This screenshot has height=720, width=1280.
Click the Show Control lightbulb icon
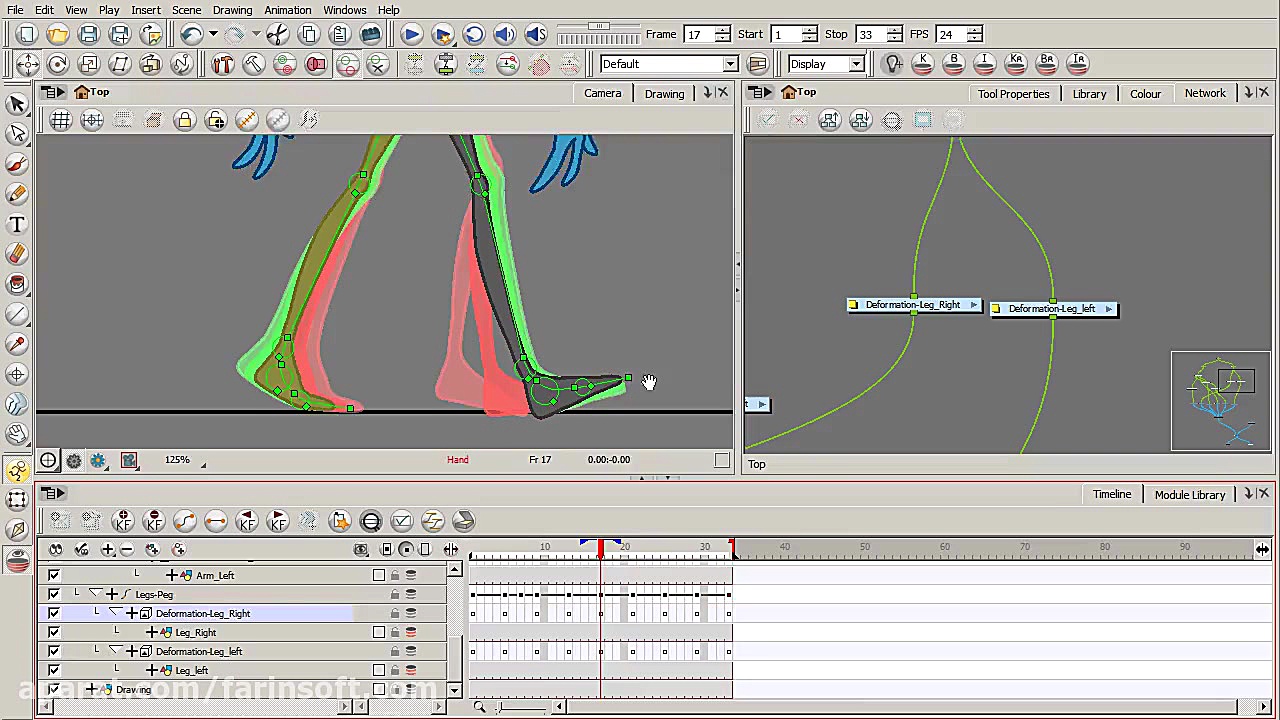pyautogui.click(x=893, y=64)
